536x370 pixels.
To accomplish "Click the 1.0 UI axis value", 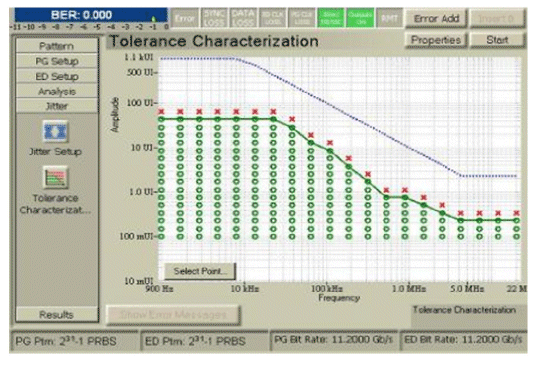I will point(143,191).
